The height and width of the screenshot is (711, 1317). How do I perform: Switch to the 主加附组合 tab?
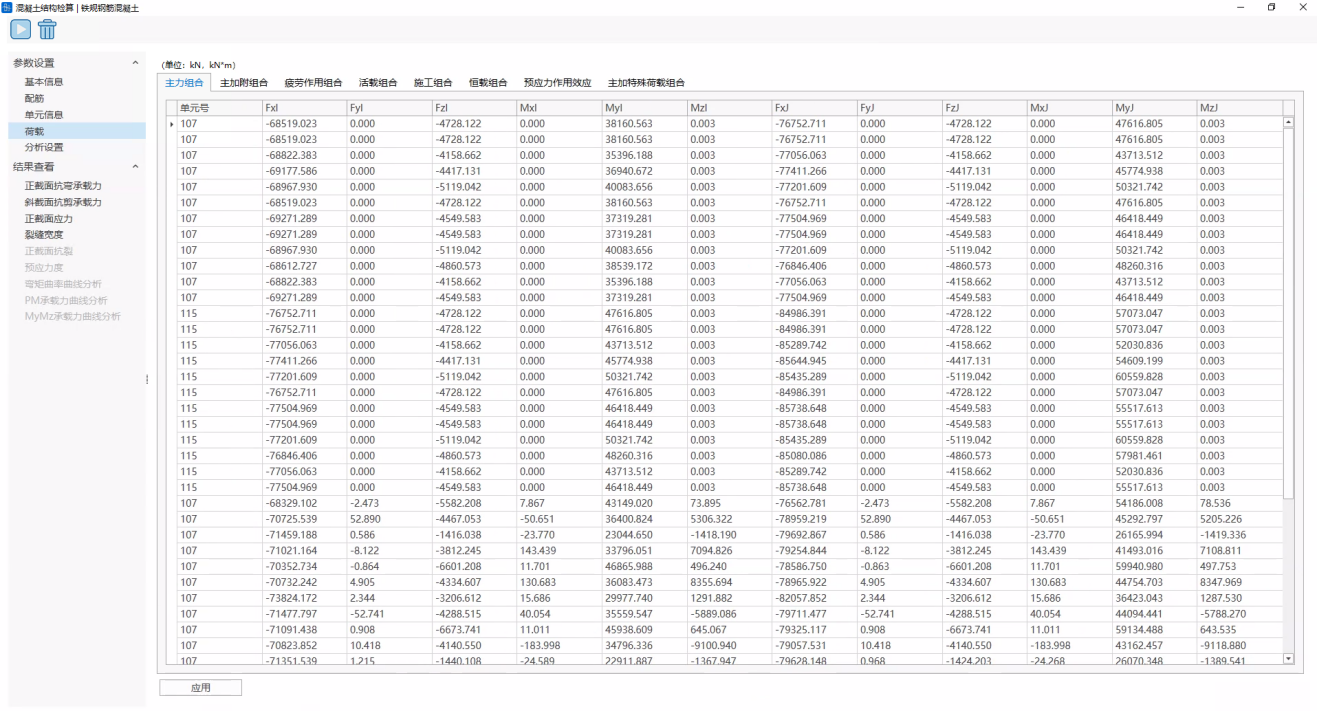coord(244,83)
